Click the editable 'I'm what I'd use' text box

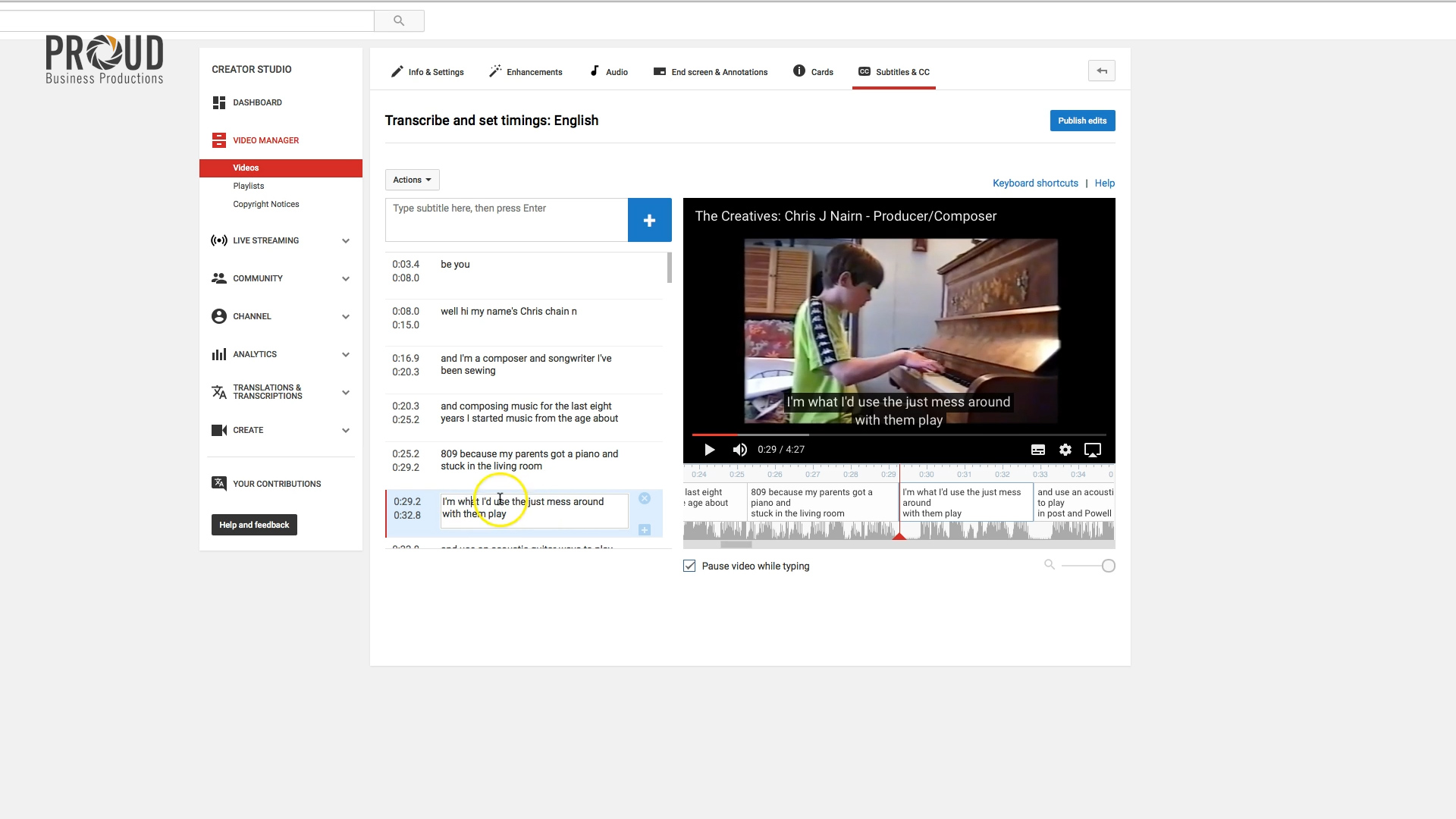pyautogui.click(x=534, y=511)
